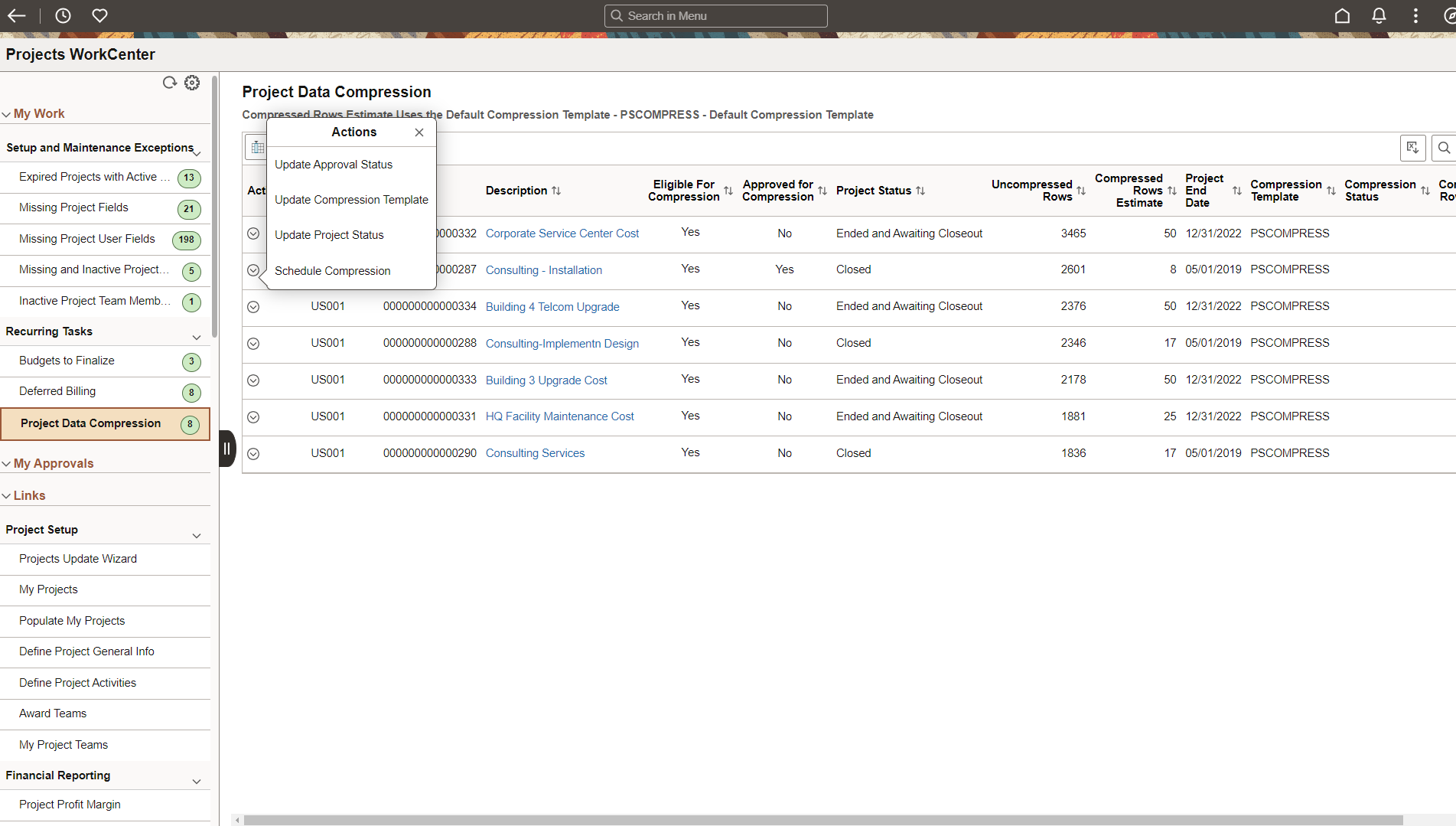Collapse the My Work section

click(7, 113)
